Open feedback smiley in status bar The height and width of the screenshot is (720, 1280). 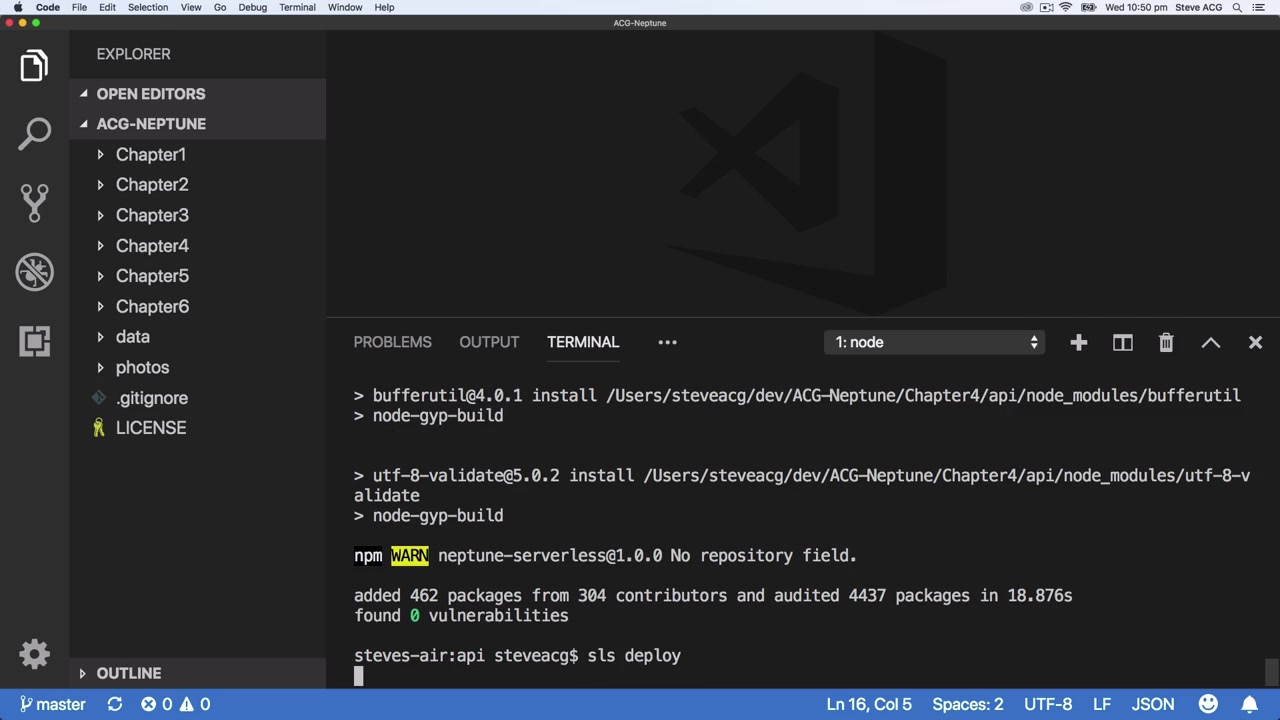pos(1208,704)
